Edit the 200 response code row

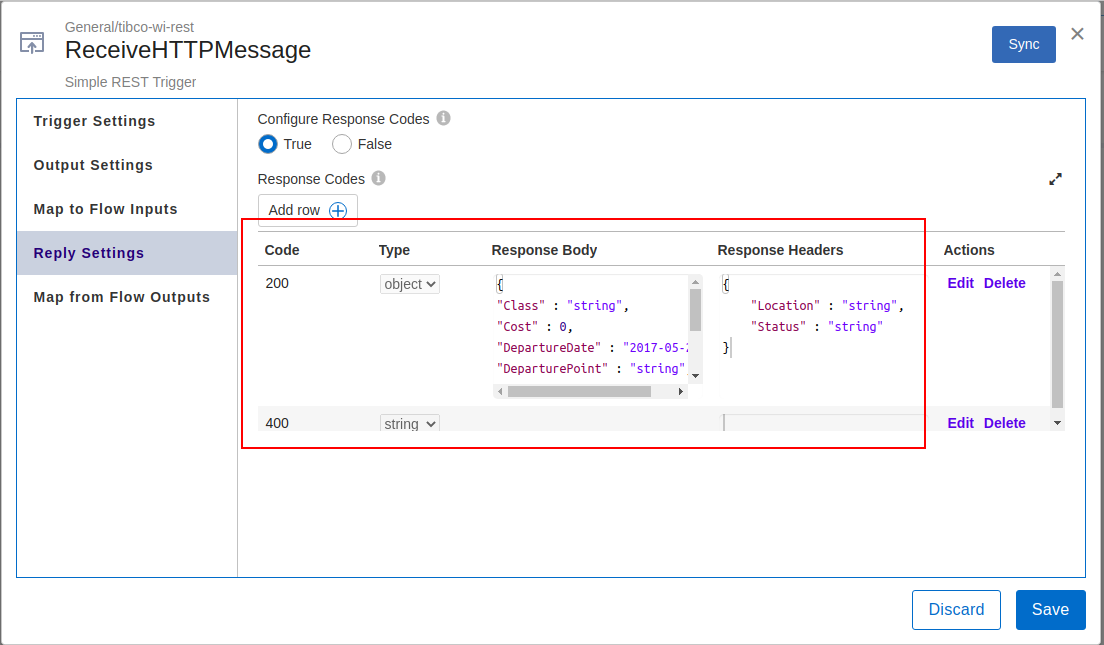pos(960,283)
